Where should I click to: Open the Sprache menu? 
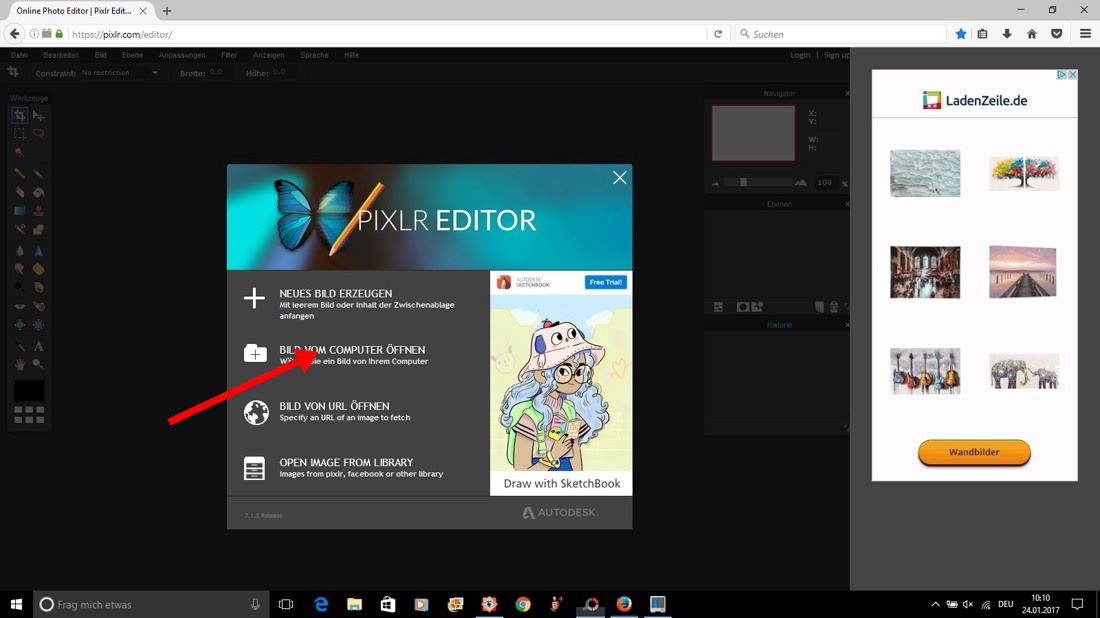pyautogui.click(x=314, y=55)
